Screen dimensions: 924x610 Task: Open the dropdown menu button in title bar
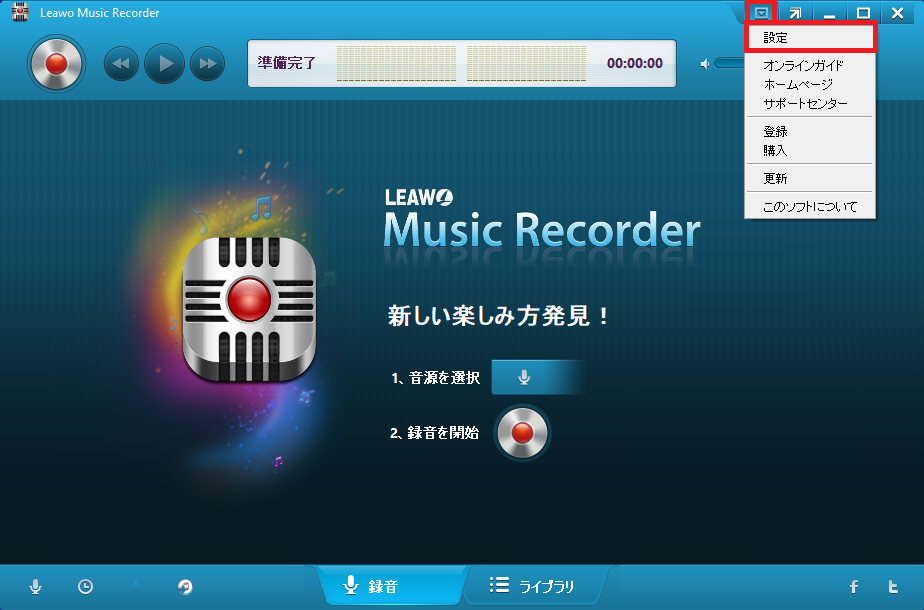click(x=761, y=13)
